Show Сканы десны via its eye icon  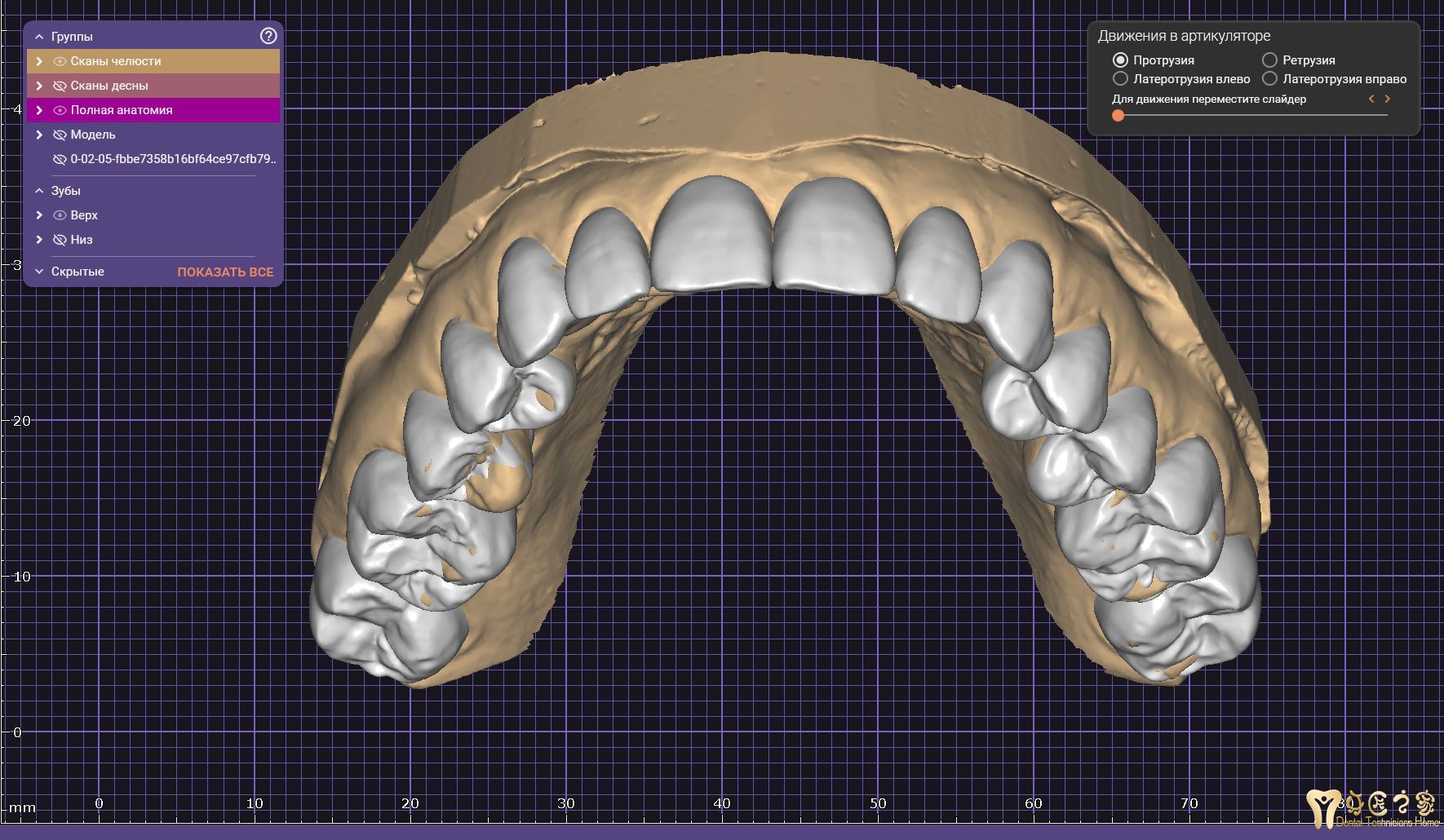(x=60, y=86)
